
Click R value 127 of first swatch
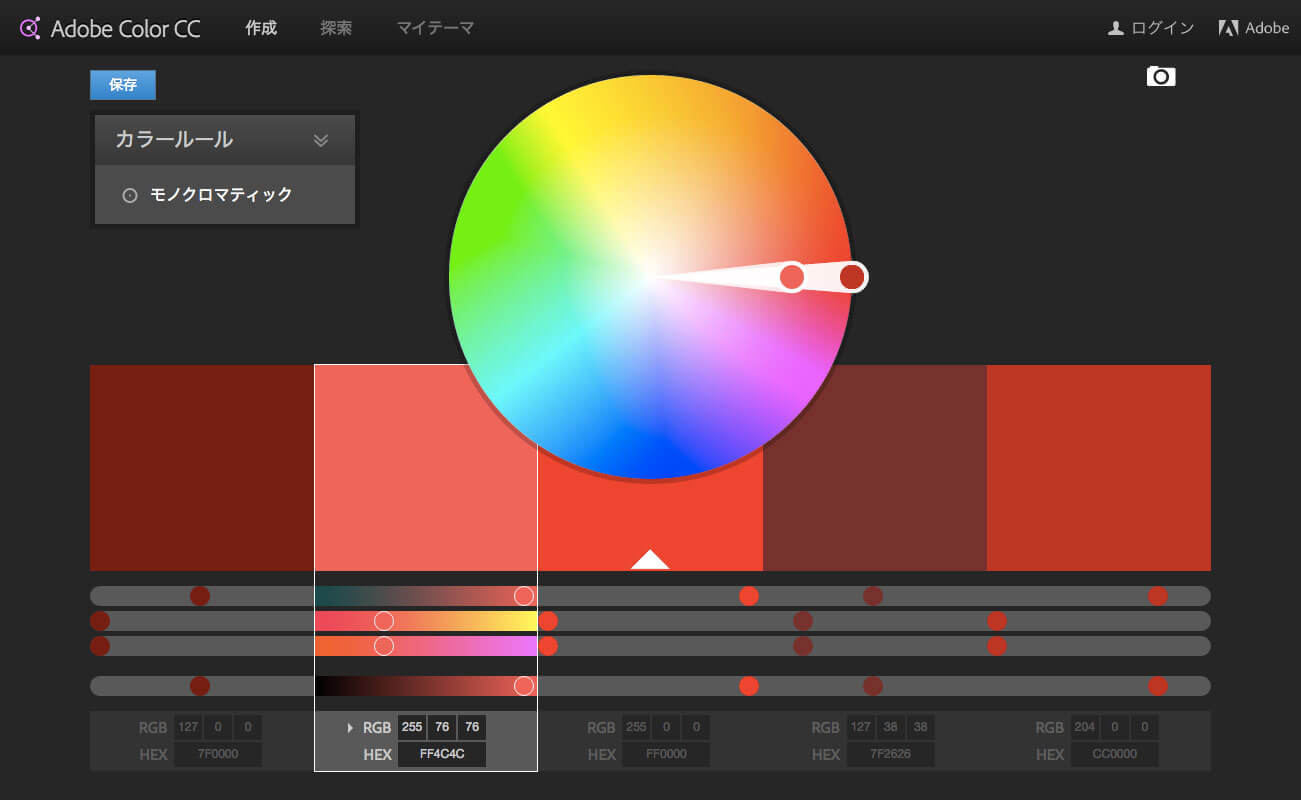click(188, 728)
